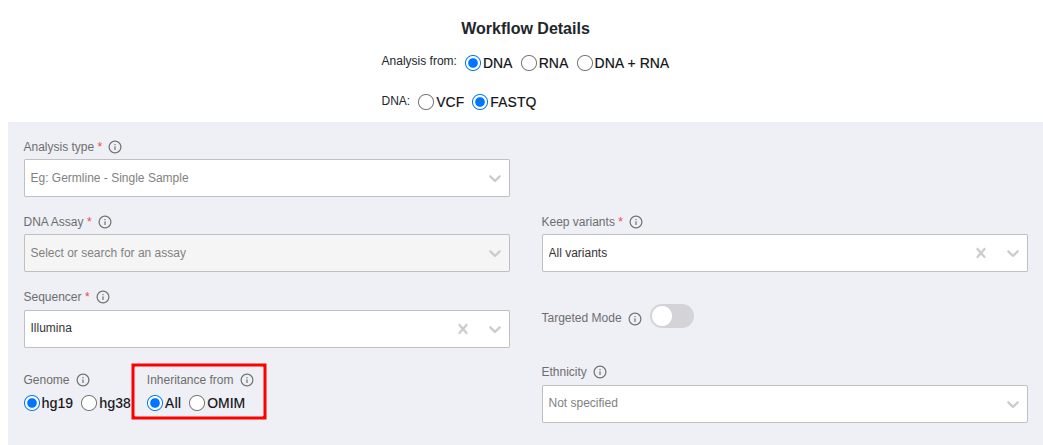Clear the All variants selection
1043x445 pixels.
click(x=981, y=253)
